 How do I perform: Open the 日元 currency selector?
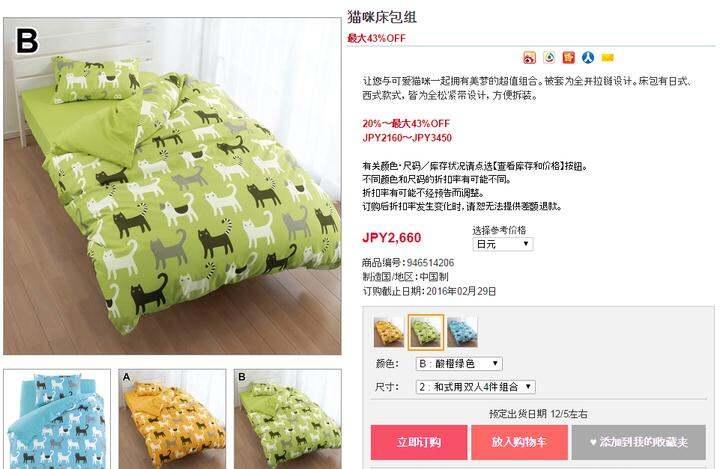503,244
